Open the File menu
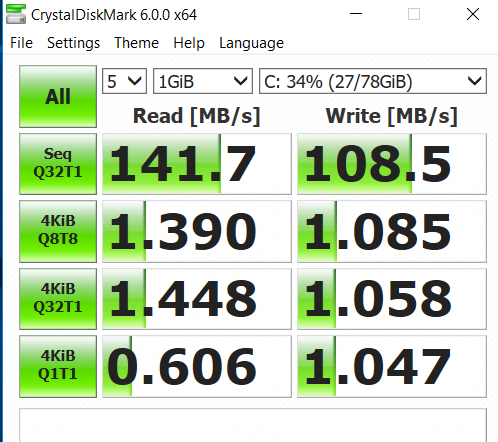This screenshot has width=498, height=442. point(21,43)
